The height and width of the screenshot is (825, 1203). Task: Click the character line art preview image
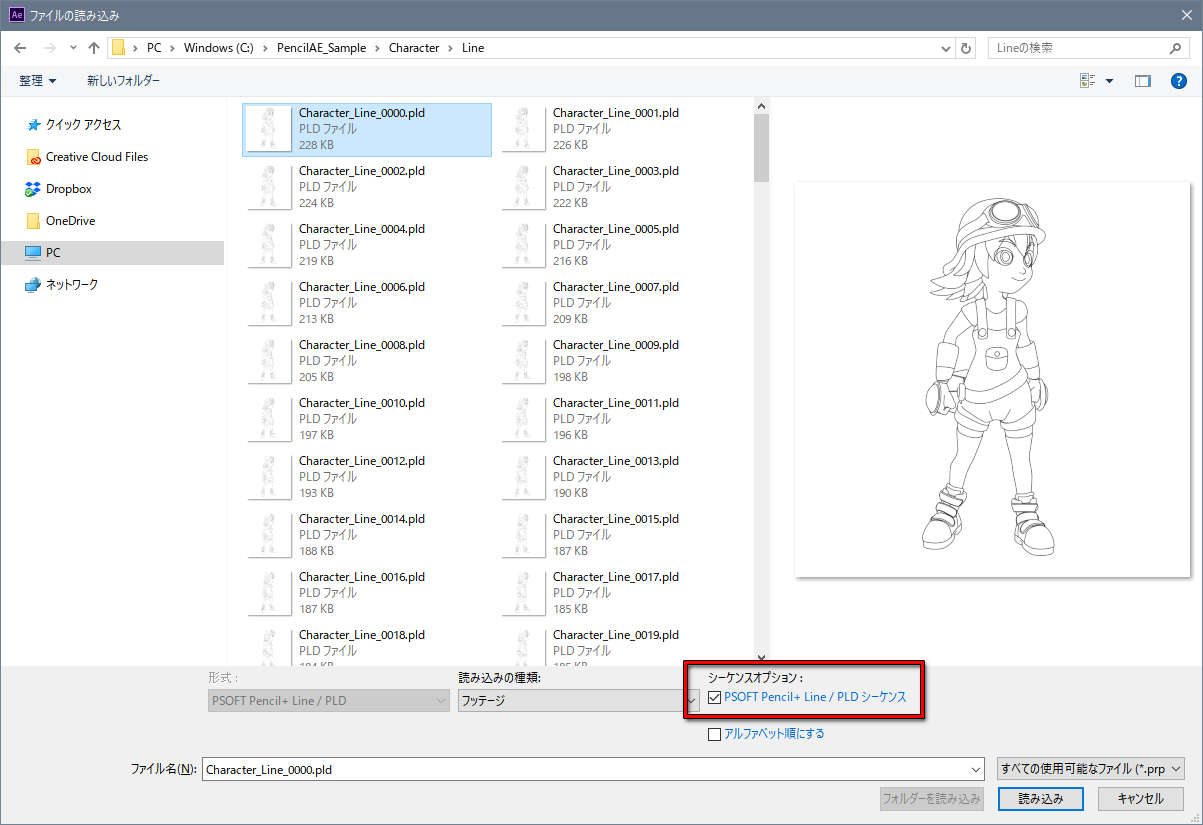tap(992, 379)
